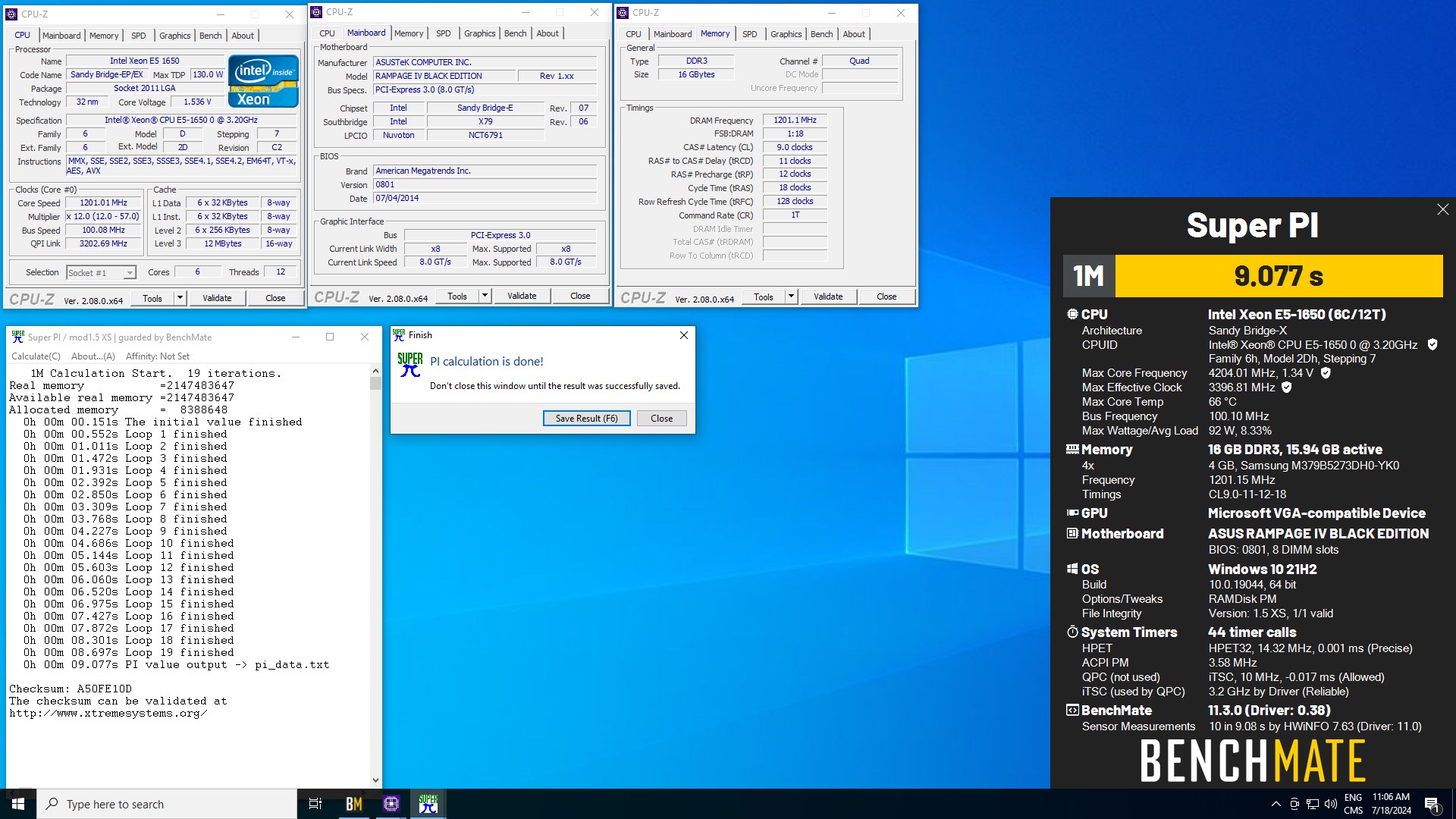Open the Socket #1 selection dropdown

[130, 273]
